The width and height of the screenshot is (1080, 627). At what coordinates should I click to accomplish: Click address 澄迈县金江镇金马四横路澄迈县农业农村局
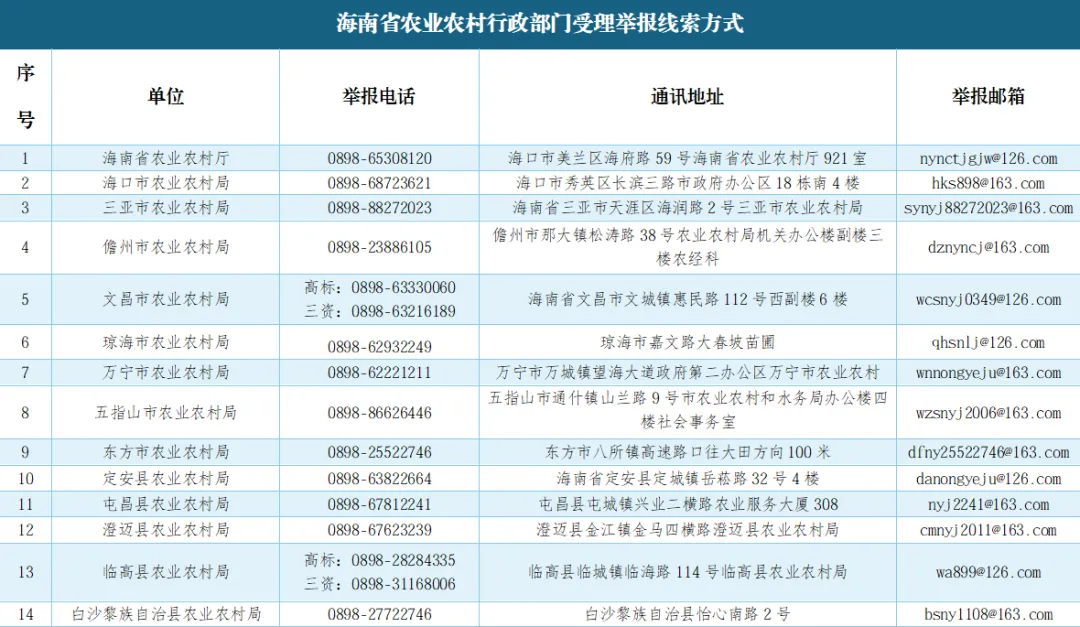(x=687, y=530)
